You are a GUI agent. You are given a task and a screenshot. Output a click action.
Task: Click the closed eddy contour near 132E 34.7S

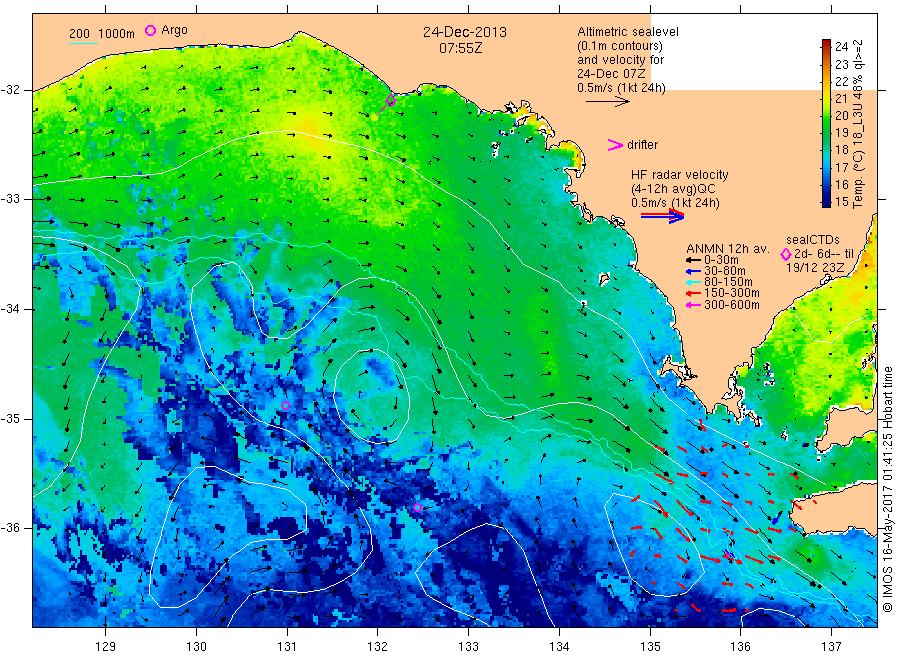coord(371,396)
